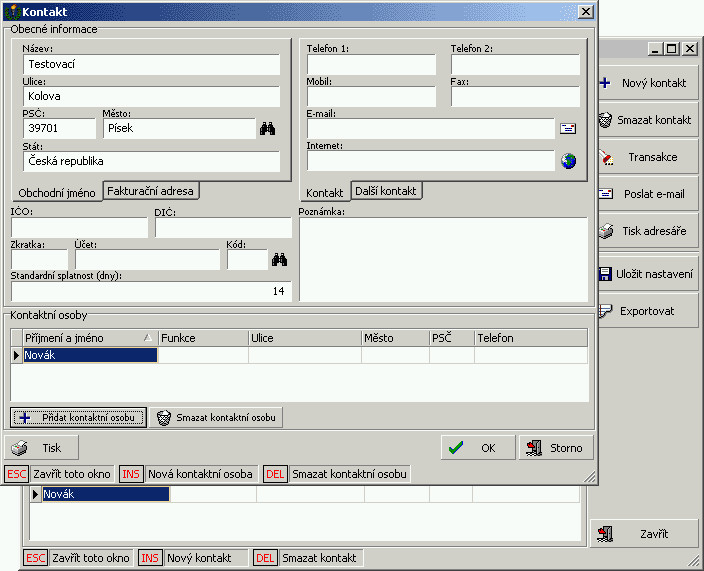Click the Název field containing Testovací
The image size is (704, 571).
(x=151, y=64)
